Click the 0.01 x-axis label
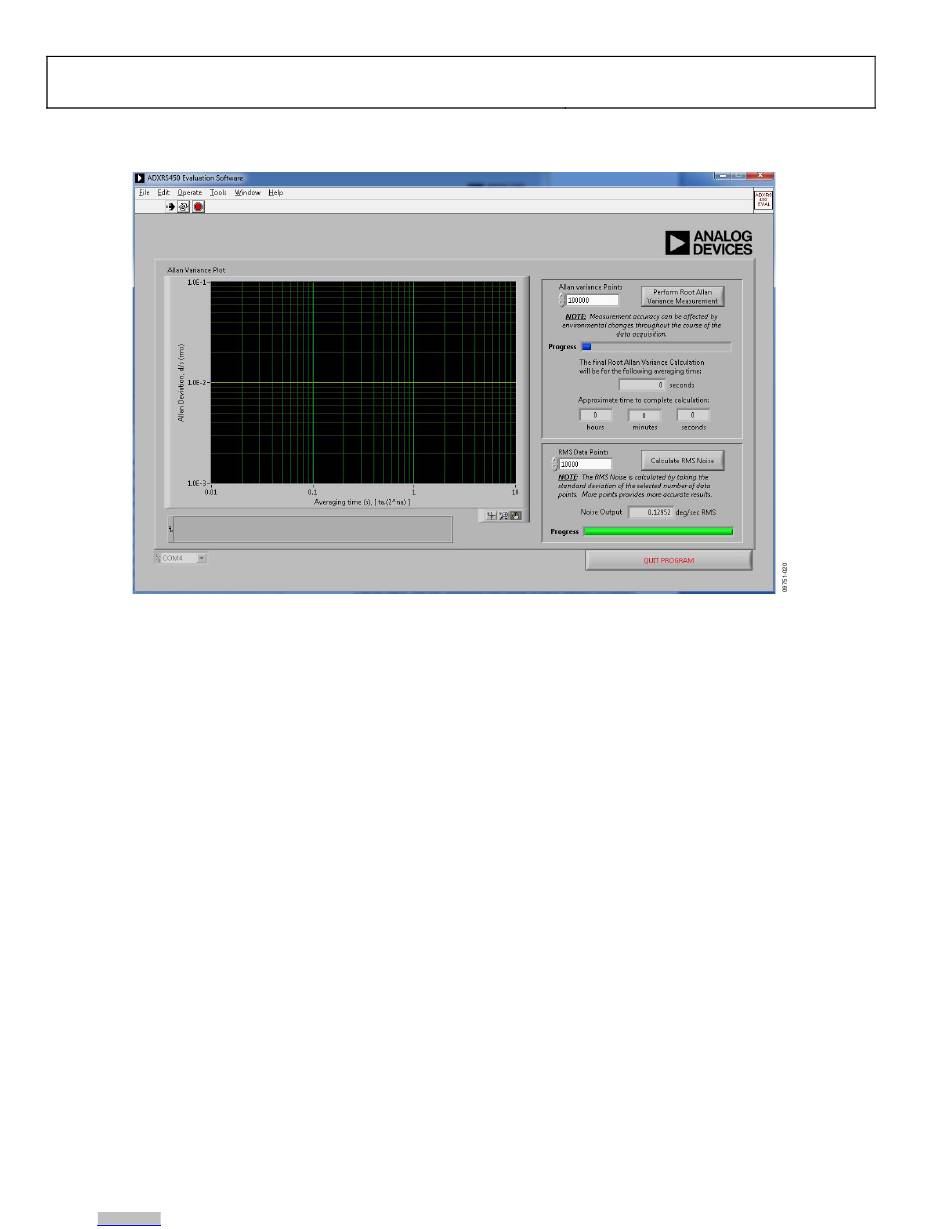This screenshot has height=1229, width=950. click(211, 492)
